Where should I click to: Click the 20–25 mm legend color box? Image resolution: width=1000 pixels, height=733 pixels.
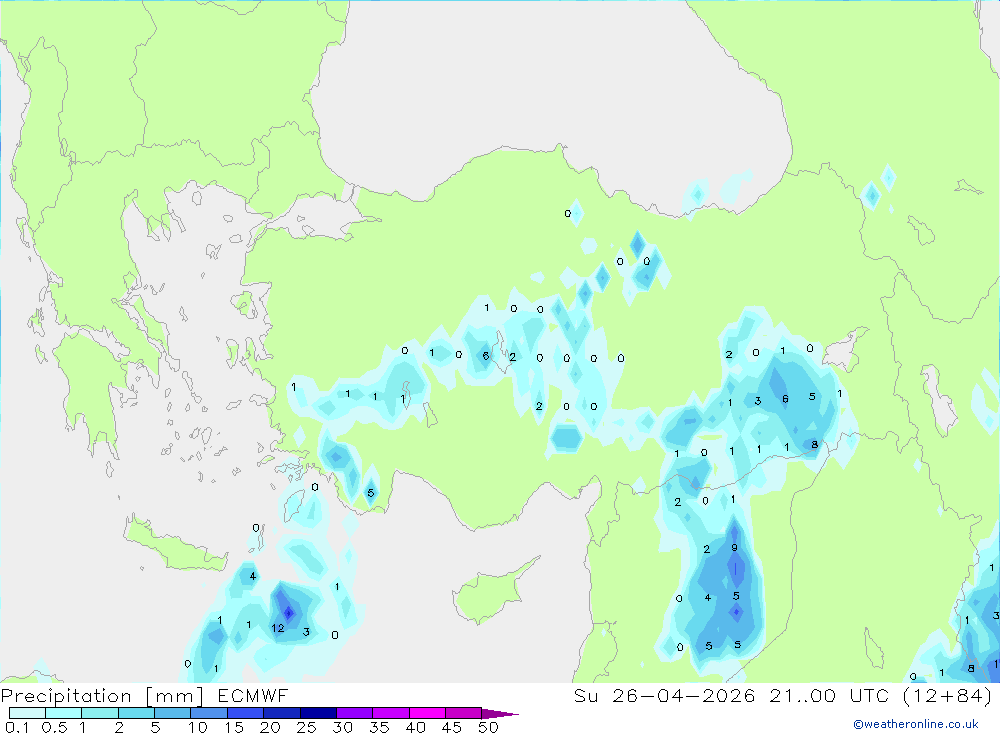[x=281, y=713]
